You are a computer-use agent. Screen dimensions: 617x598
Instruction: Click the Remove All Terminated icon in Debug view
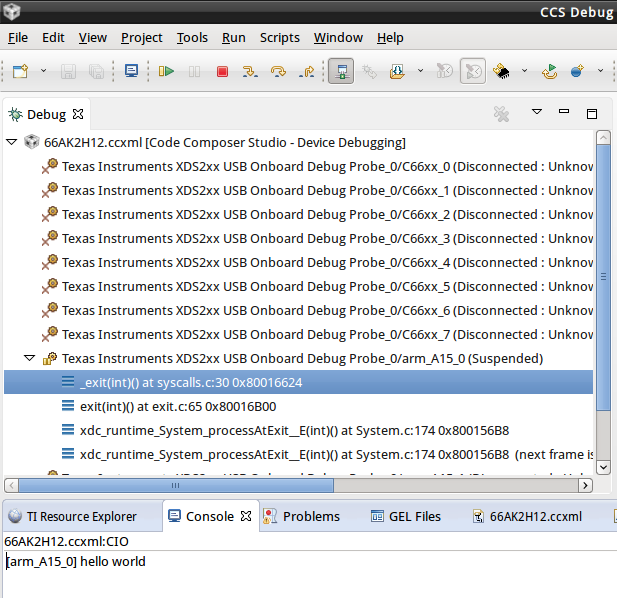pos(501,114)
